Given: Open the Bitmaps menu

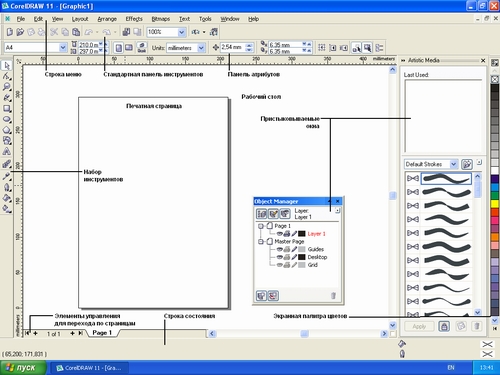Looking at the screenshot, I should (161, 19).
